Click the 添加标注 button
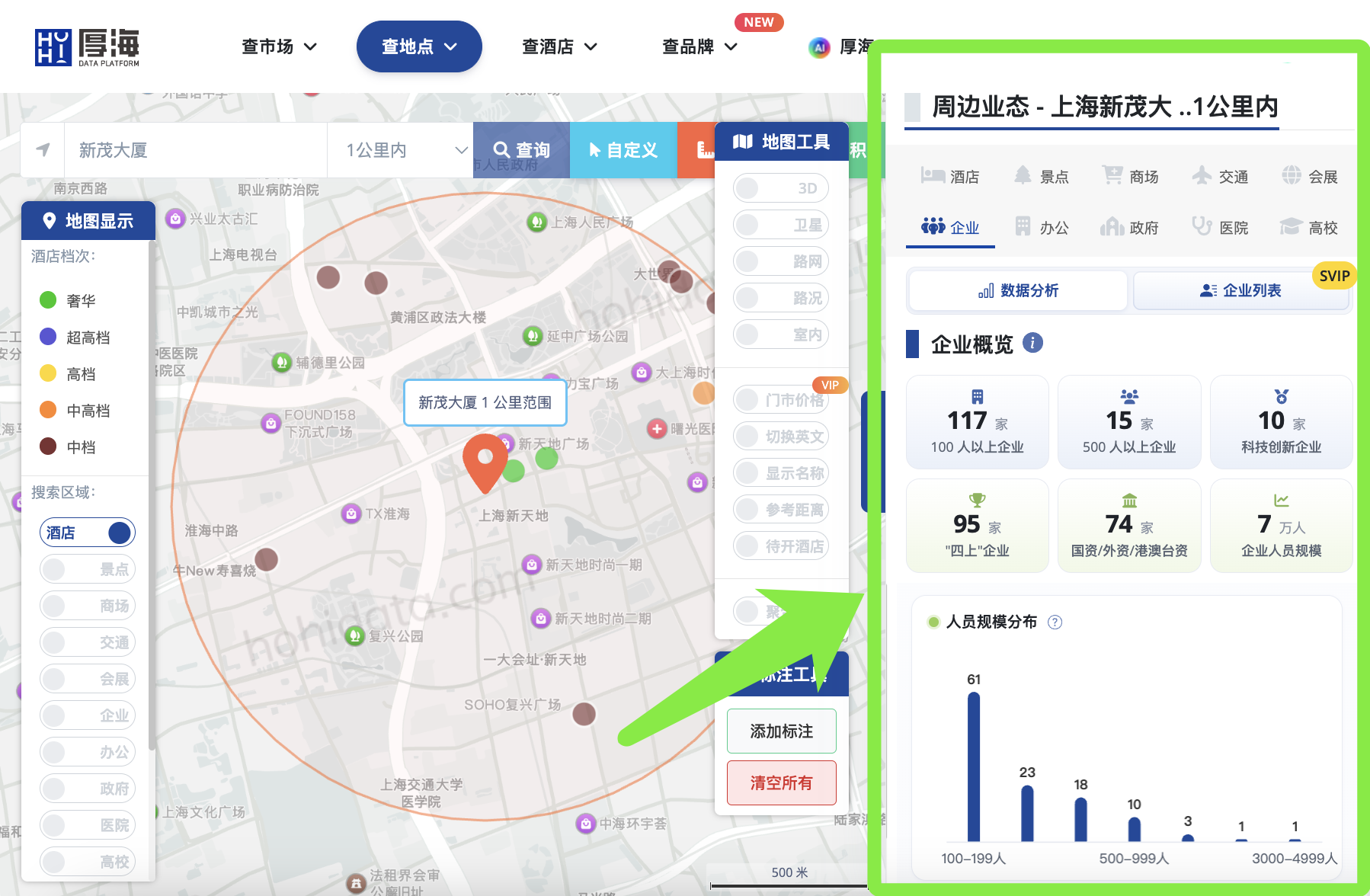 click(781, 731)
